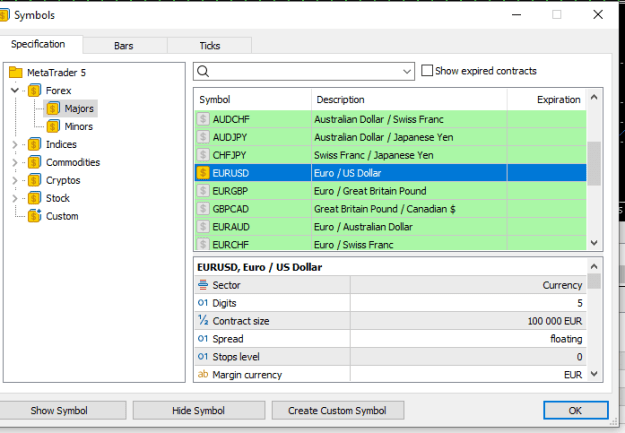The image size is (625, 433).
Task: Enable Show expired contracts checkbox
Action: [x=427, y=71]
